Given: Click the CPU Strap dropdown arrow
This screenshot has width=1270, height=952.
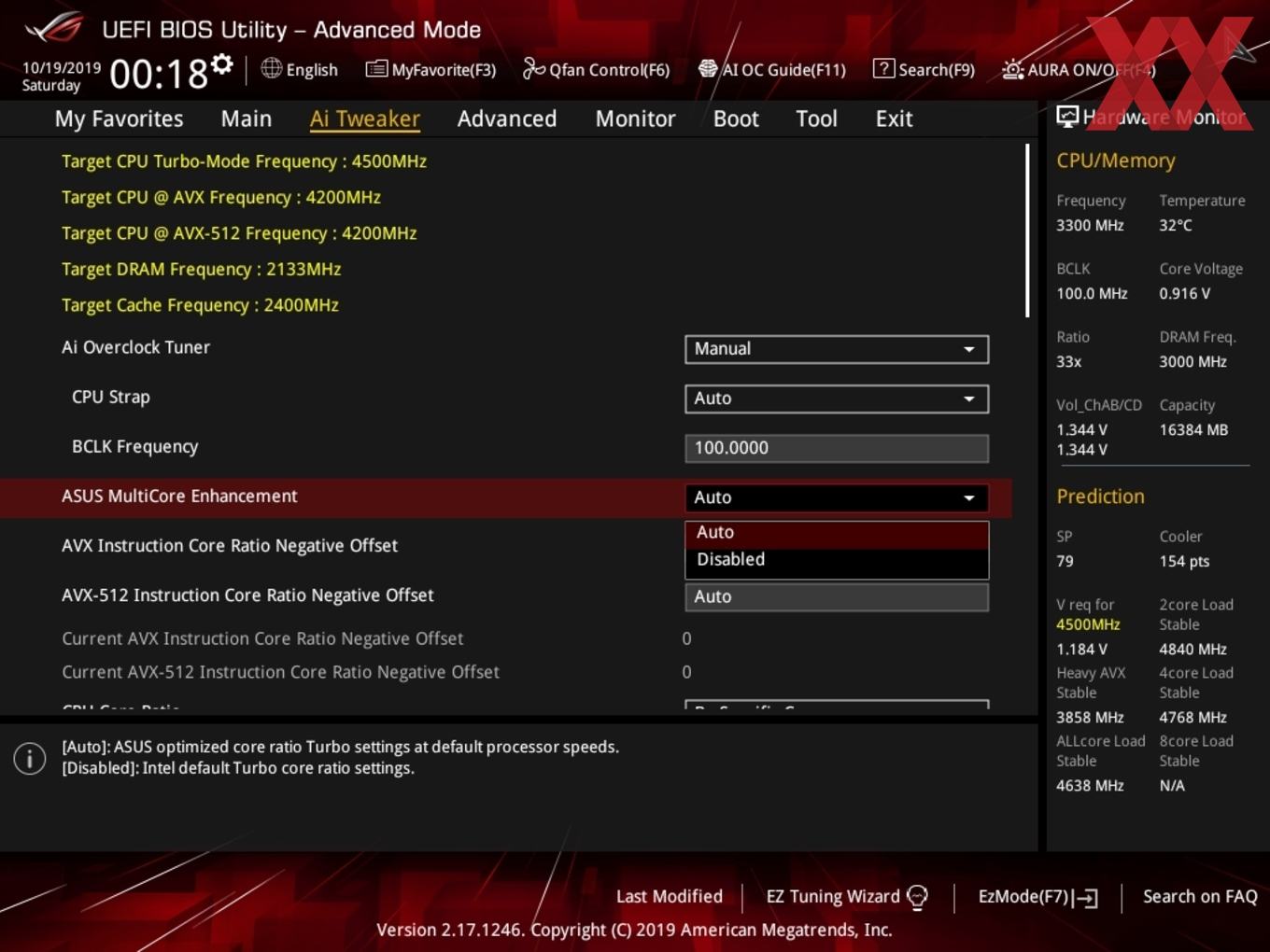Looking at the screenshot, I should [969, 399].
